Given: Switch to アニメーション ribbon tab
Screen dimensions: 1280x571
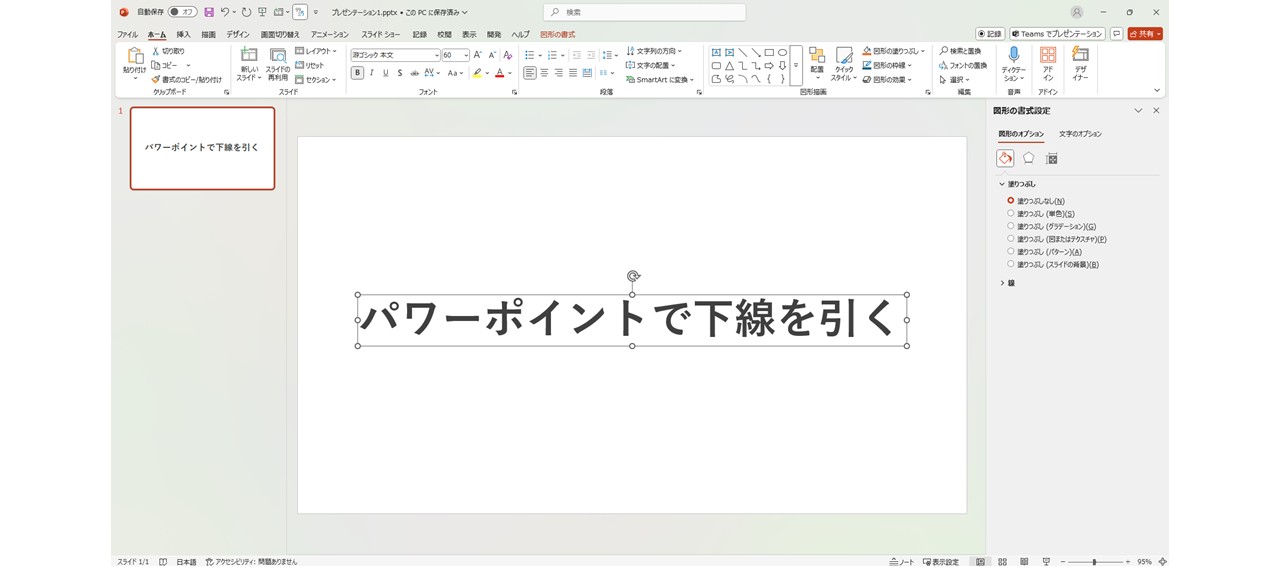Looking at the screenshot, I should (x=330, y=34).
